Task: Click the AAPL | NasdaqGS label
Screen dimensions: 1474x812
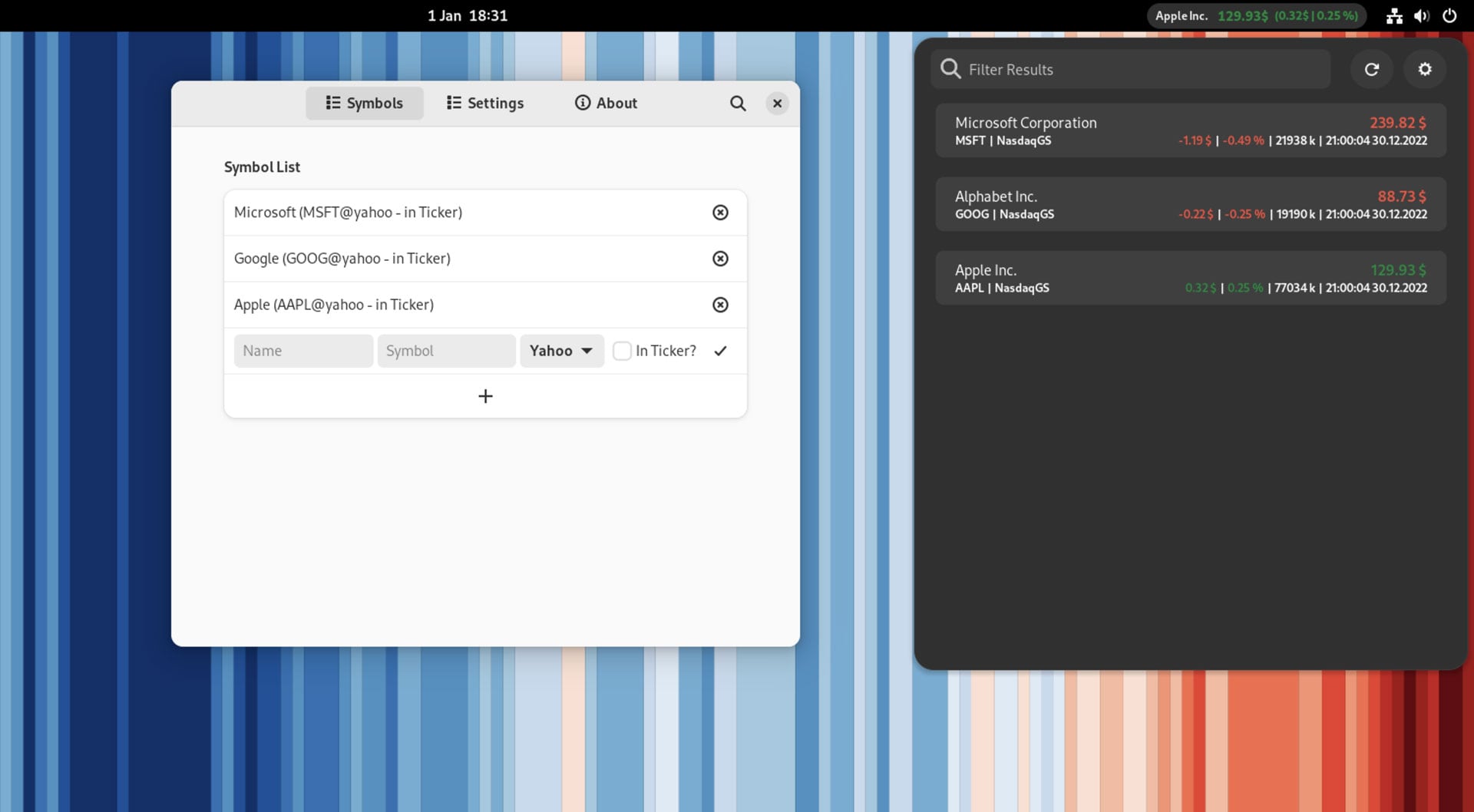Action: 1002,288
